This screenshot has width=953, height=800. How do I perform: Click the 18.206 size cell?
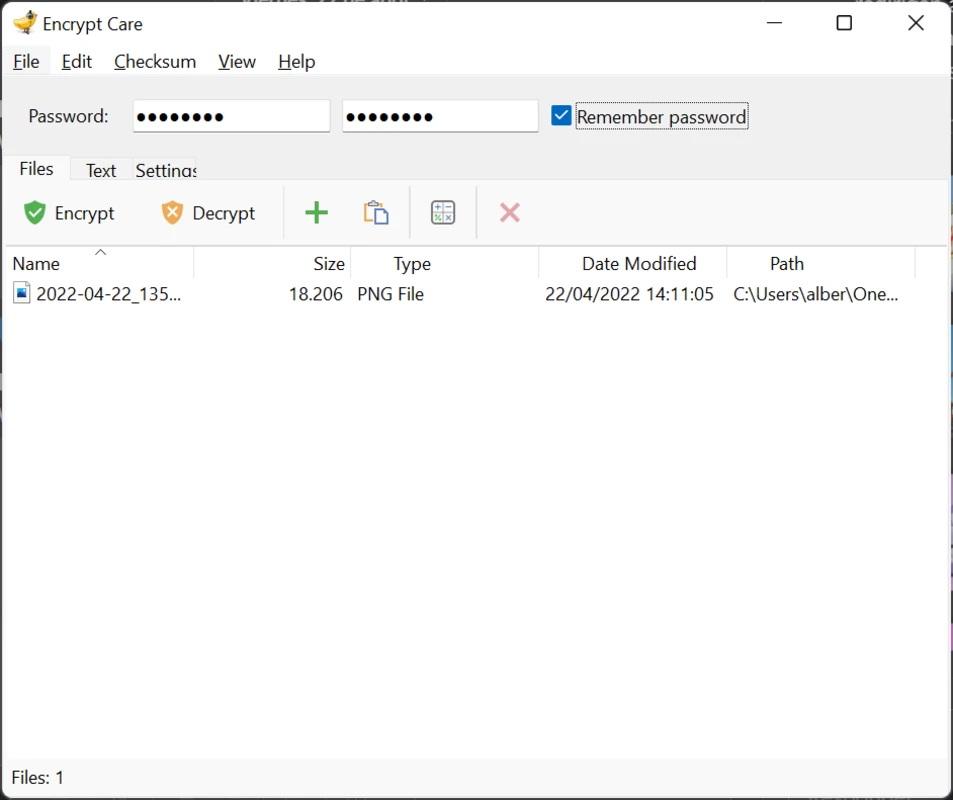coord(315,294)
